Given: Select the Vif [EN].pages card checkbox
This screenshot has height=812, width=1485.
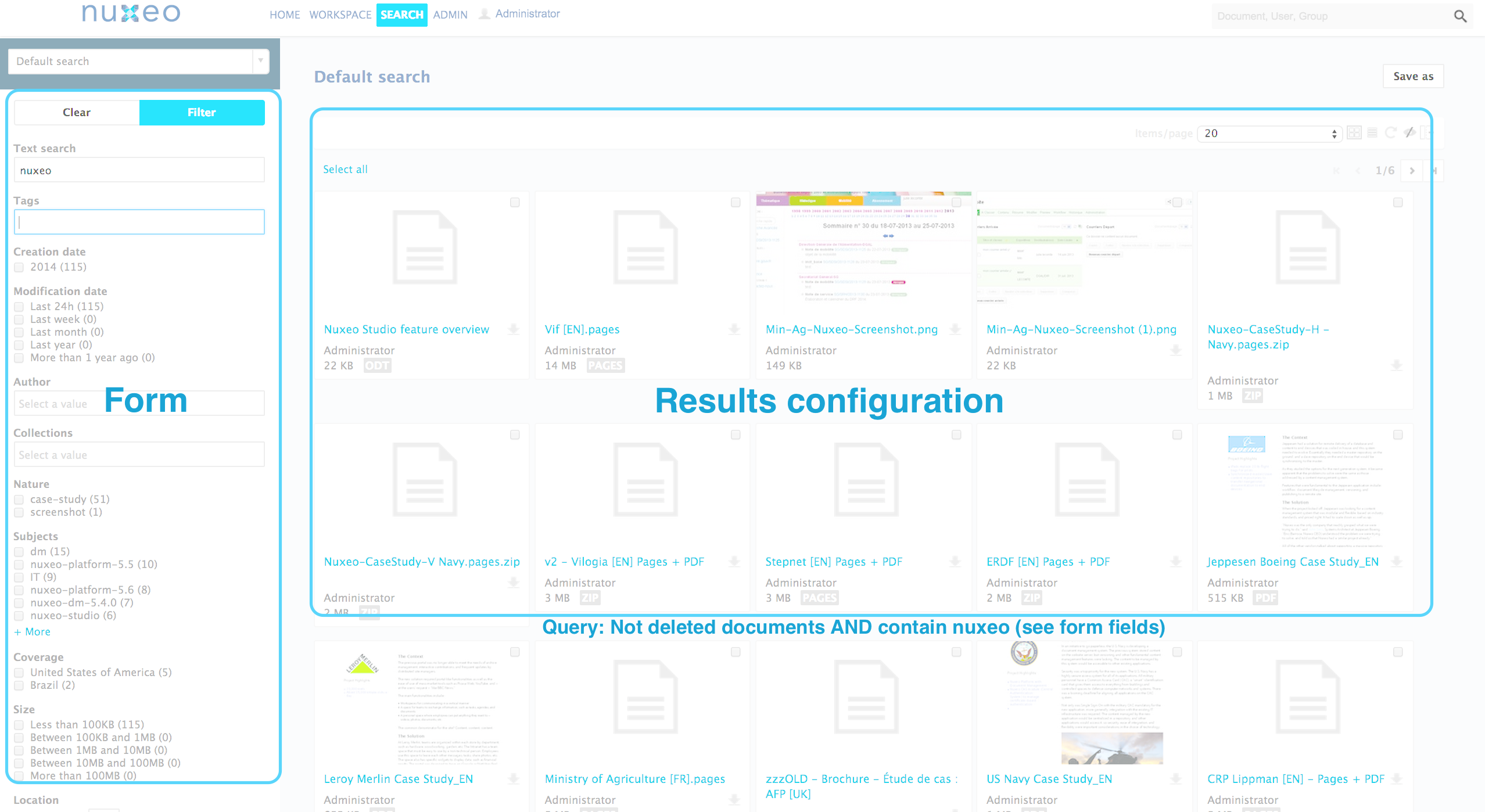Looking at the screenshot, I should coord(736,202).
